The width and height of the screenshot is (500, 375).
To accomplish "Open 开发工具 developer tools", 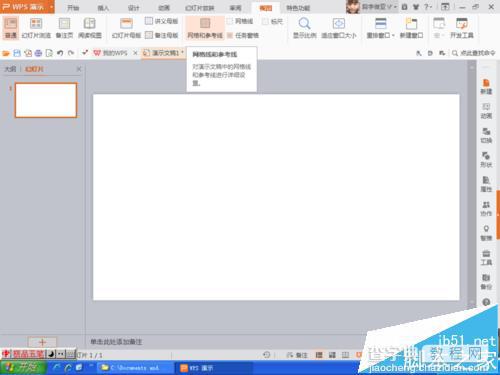I will tap(462, 28).
